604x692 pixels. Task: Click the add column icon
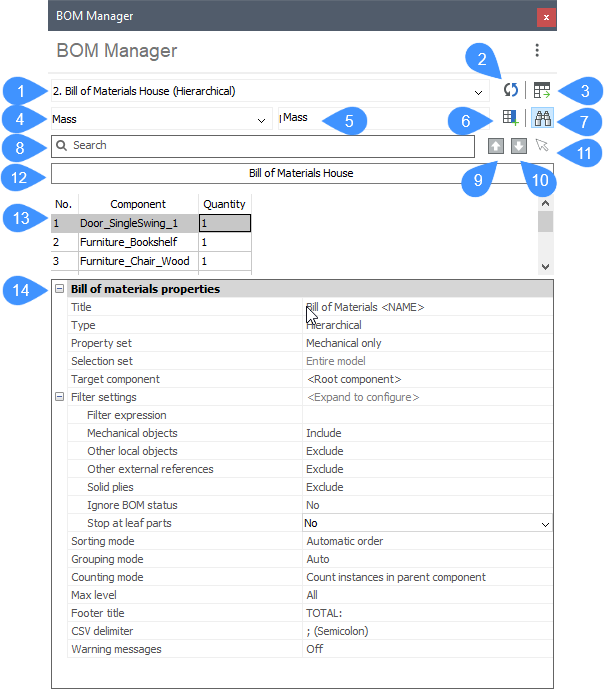pos(511,118)
